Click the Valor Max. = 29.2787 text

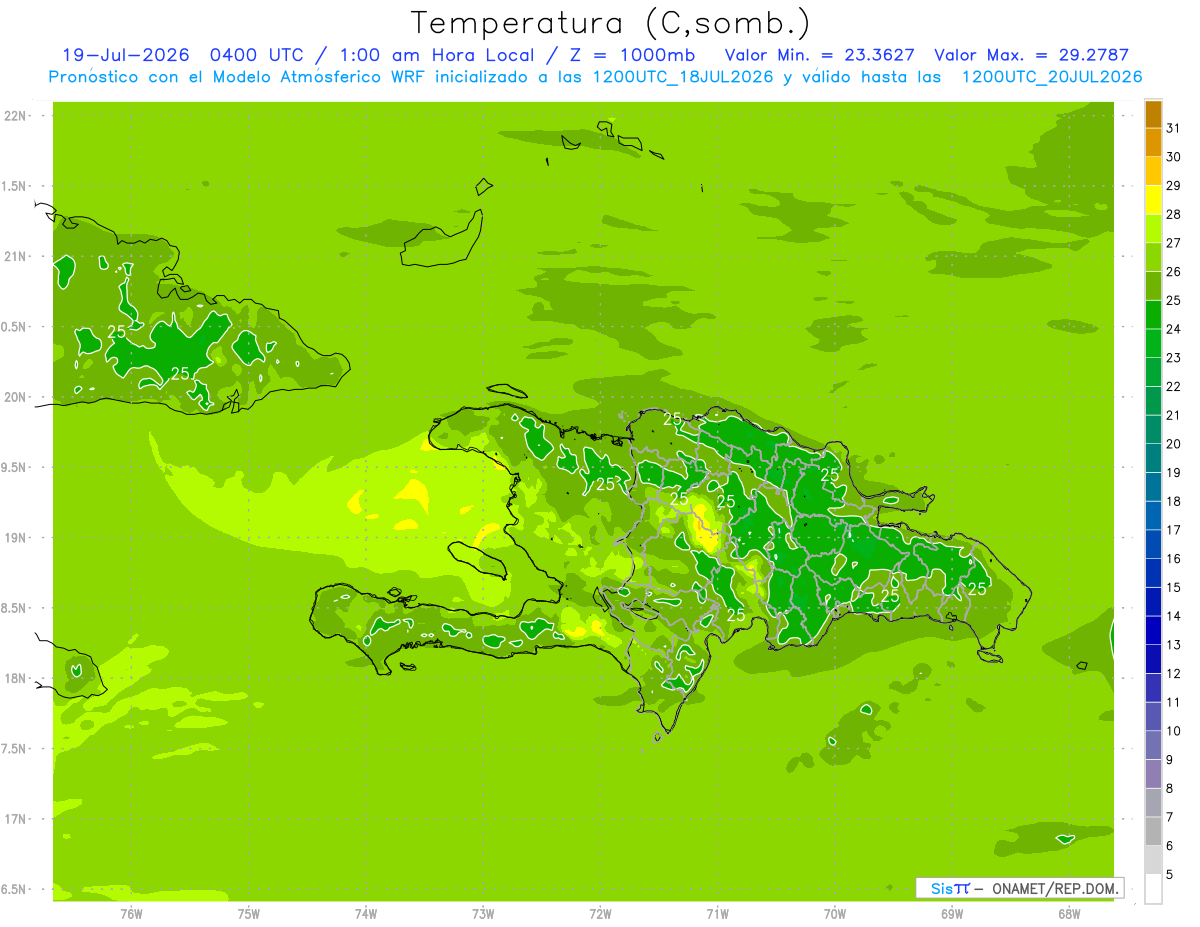coord(1032,55)
